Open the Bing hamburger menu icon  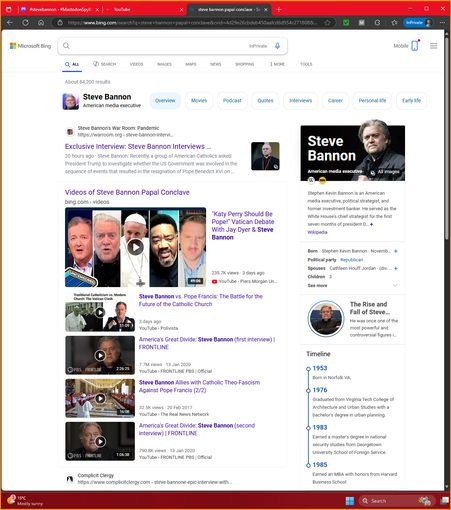point(433,46)
